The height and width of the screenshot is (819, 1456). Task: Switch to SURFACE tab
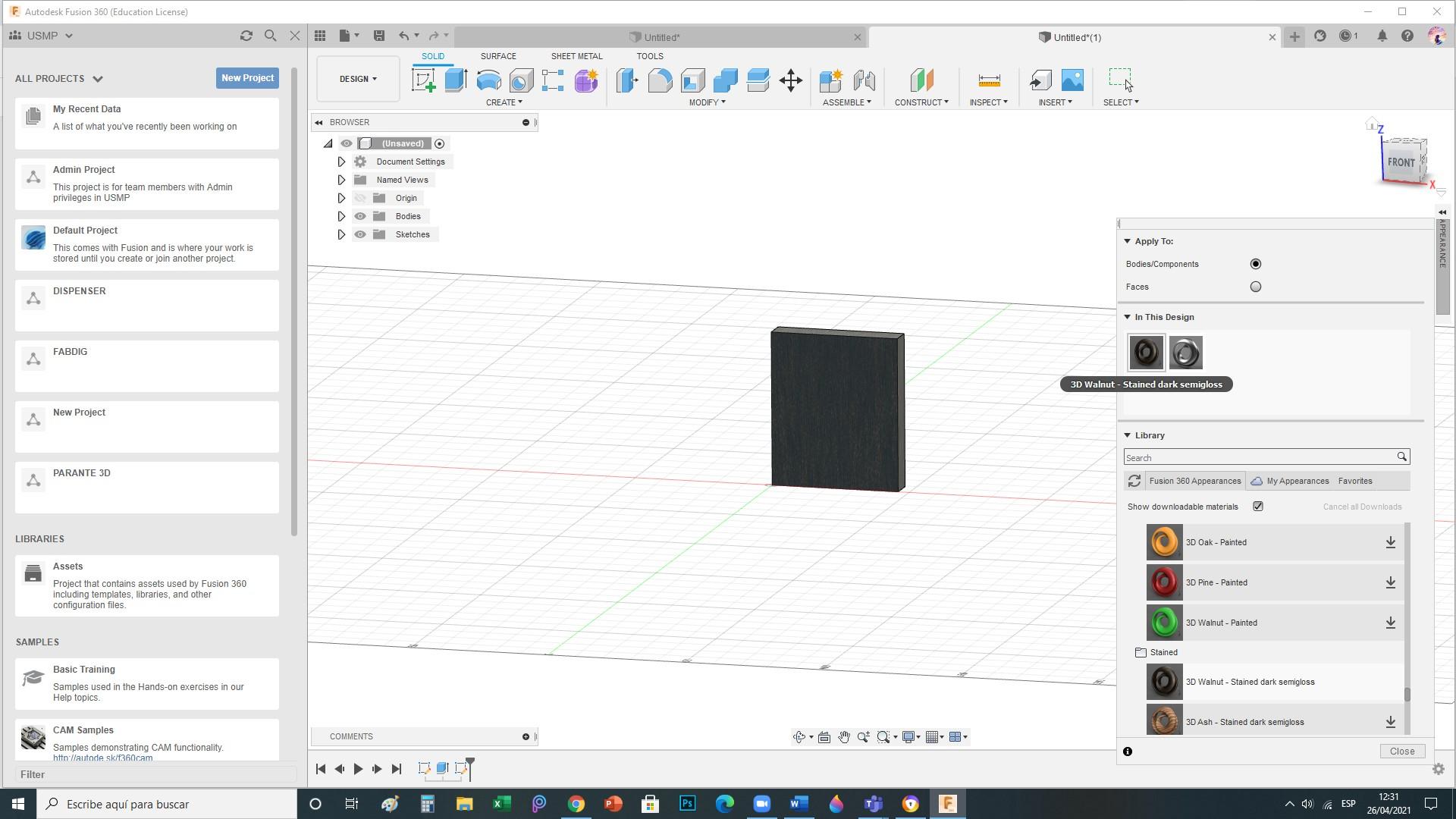pos(498,56)
